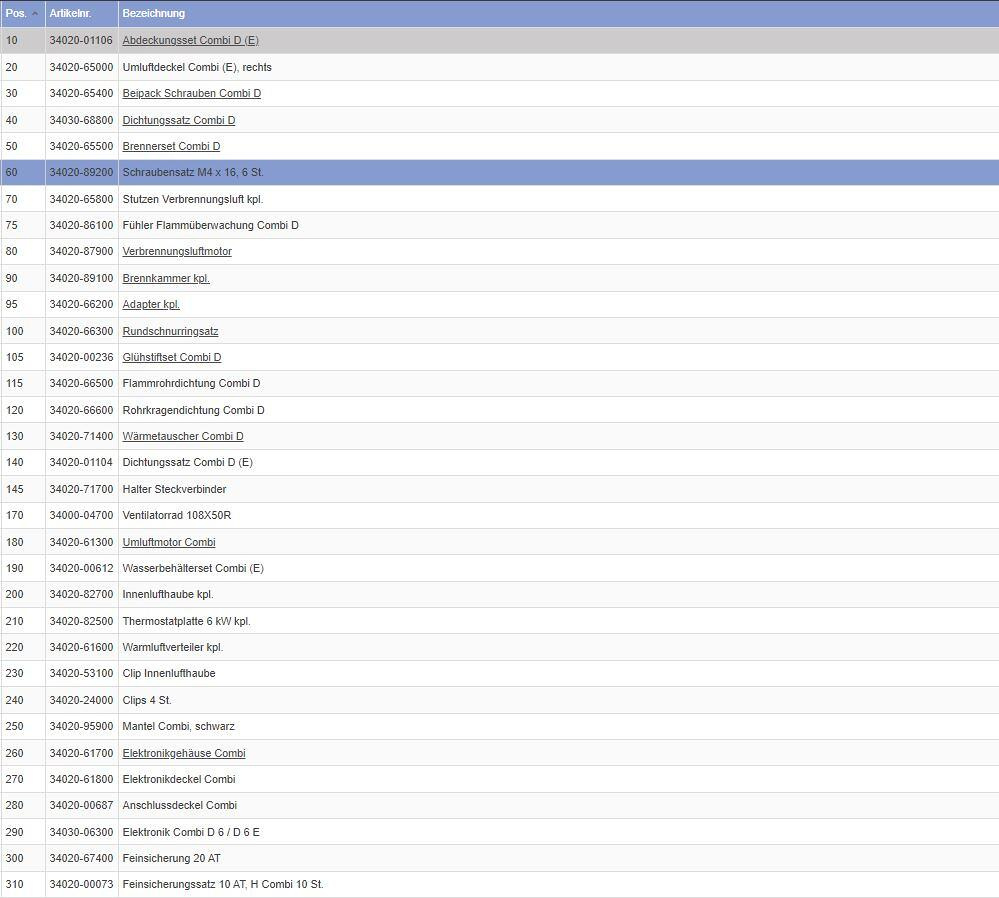The image size is (999, 898).
Task: Open the Brennkammer kpl. link
Action: point(166,278)
